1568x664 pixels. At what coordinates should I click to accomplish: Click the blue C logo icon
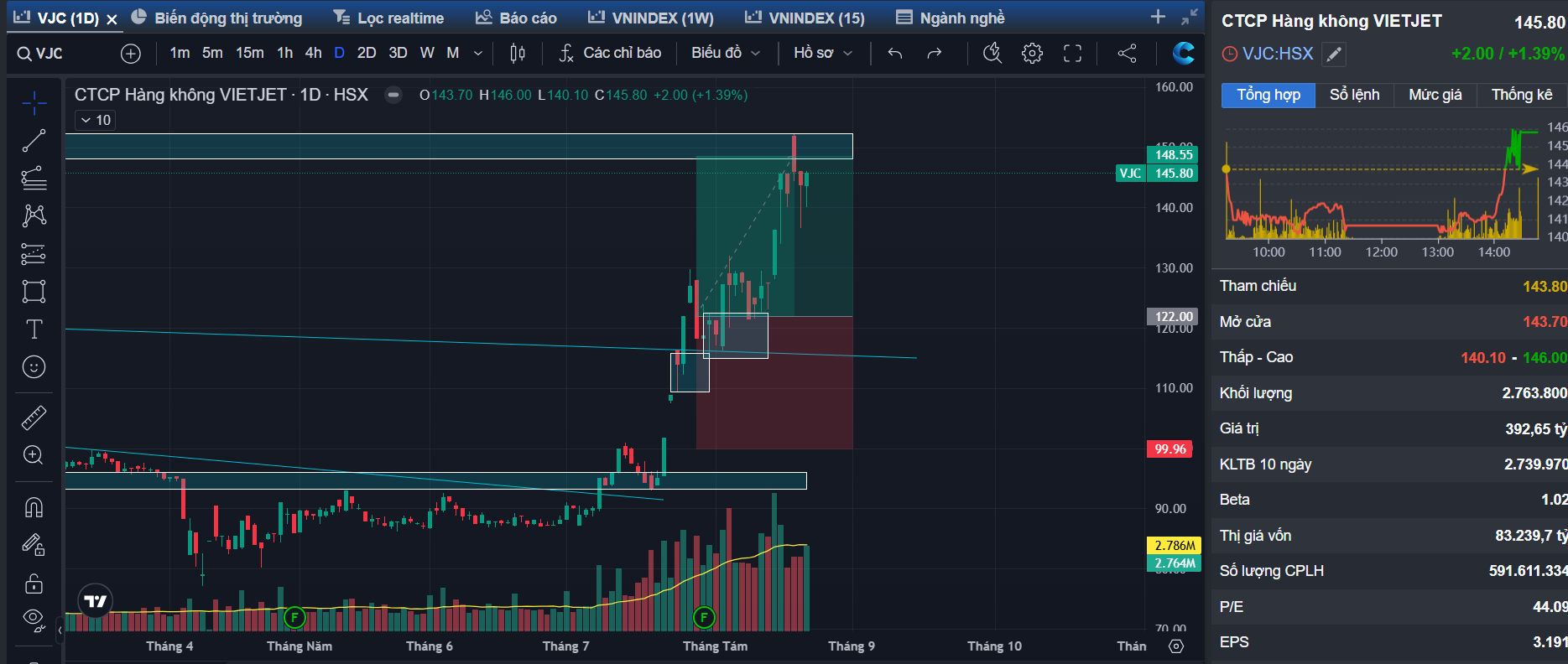tap(1184, 54)
